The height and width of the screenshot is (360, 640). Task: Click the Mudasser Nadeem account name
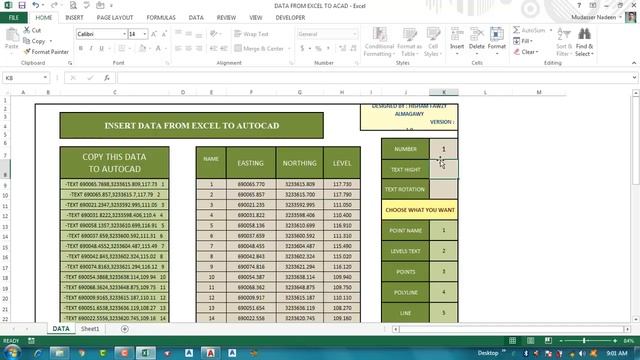click(x=593, y=17)
